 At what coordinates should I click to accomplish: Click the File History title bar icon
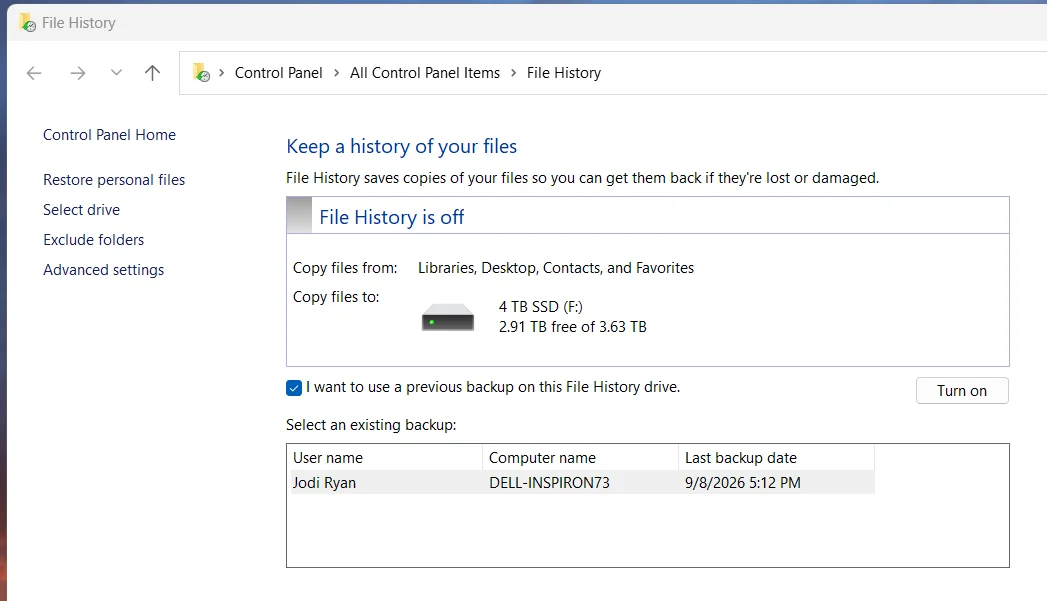coord(27,23)
